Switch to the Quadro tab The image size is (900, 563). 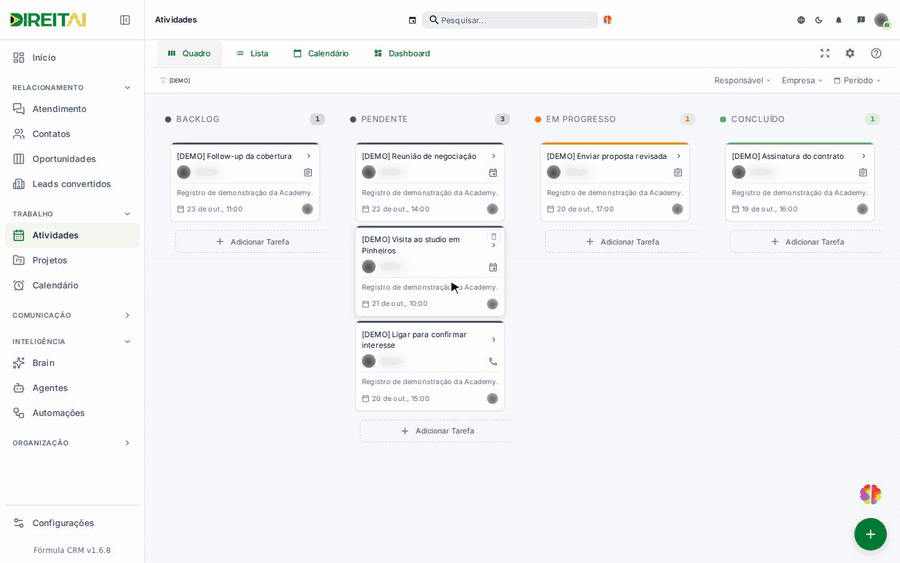189,53
